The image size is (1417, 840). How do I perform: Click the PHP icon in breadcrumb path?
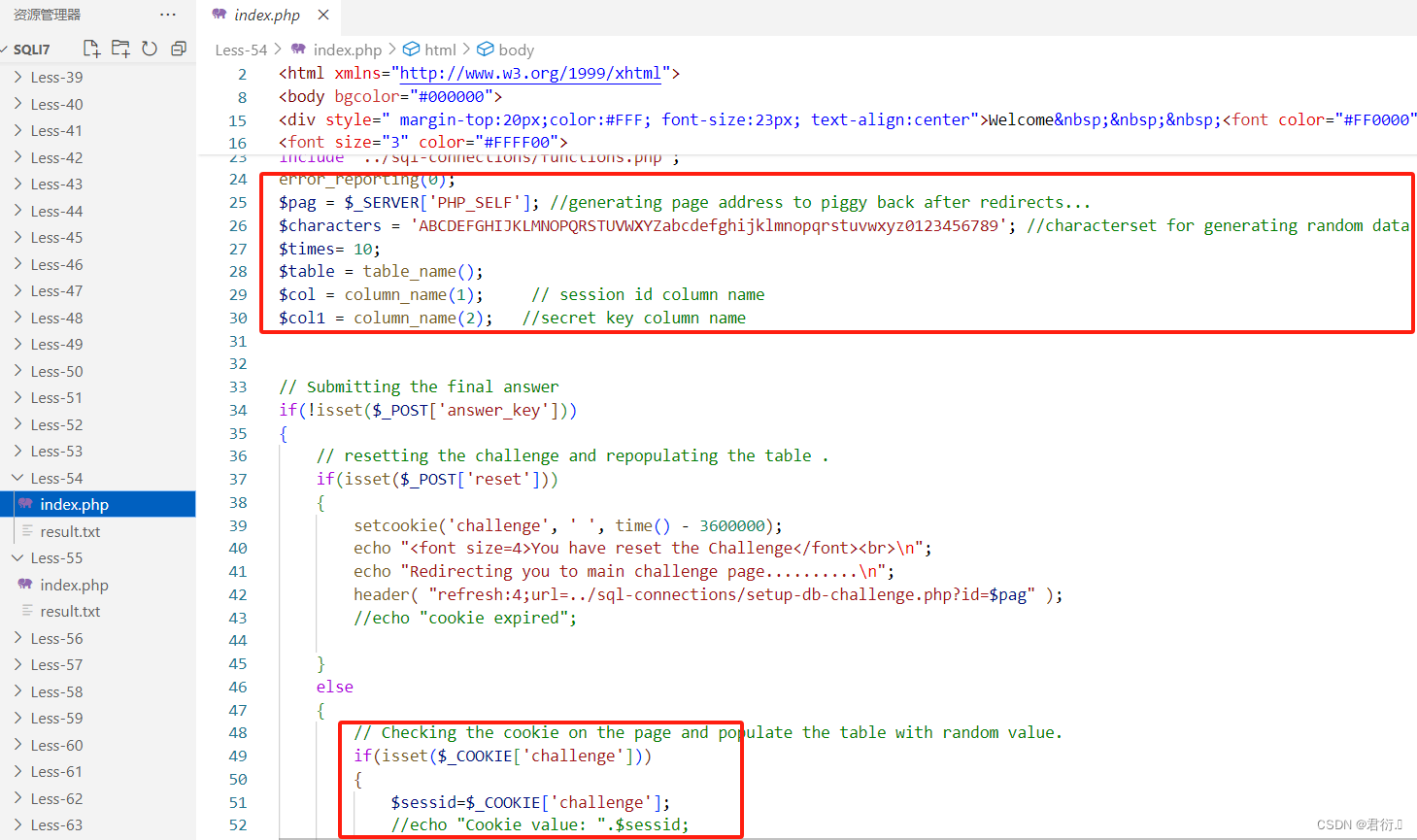(x=299, y=50)
